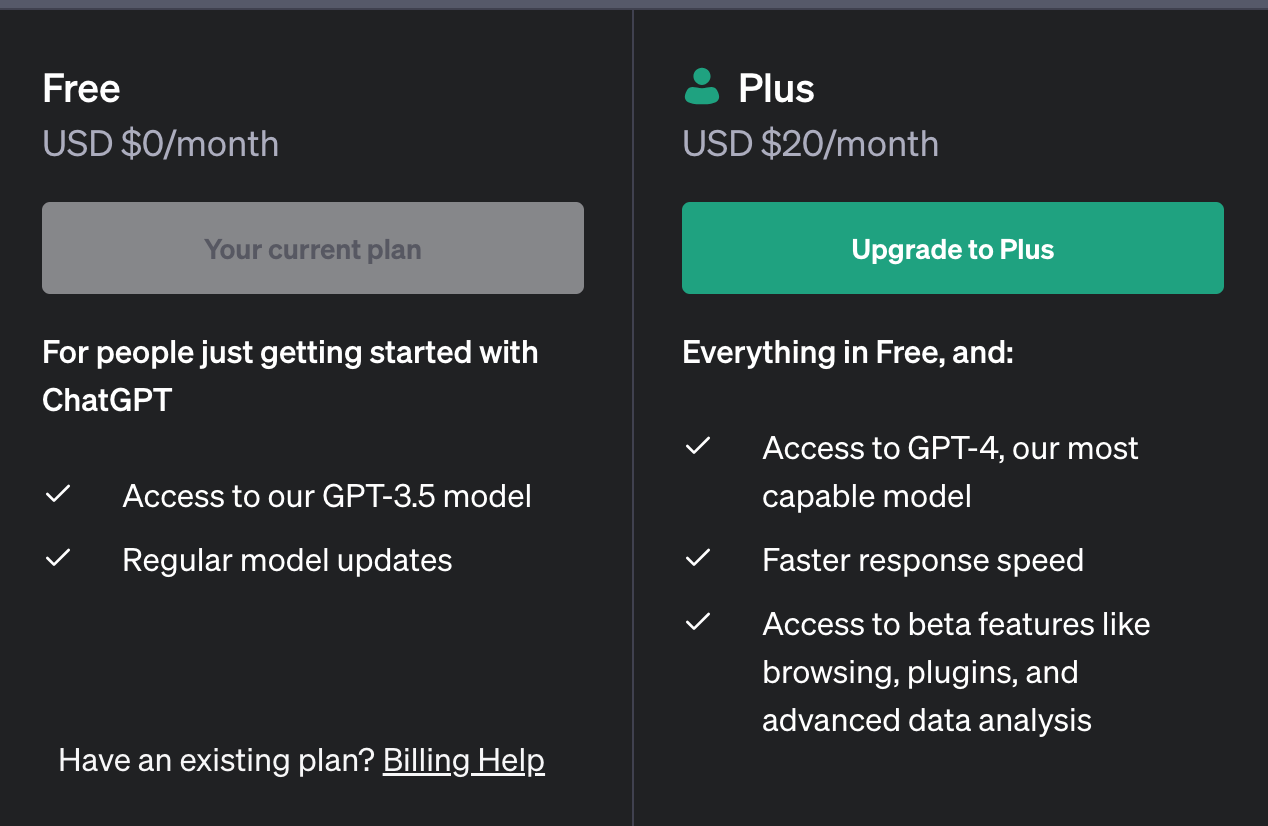Click the Access to GPT-4 feature description
The width and height of the screenshot is (1268, 826).
(950, 471)
